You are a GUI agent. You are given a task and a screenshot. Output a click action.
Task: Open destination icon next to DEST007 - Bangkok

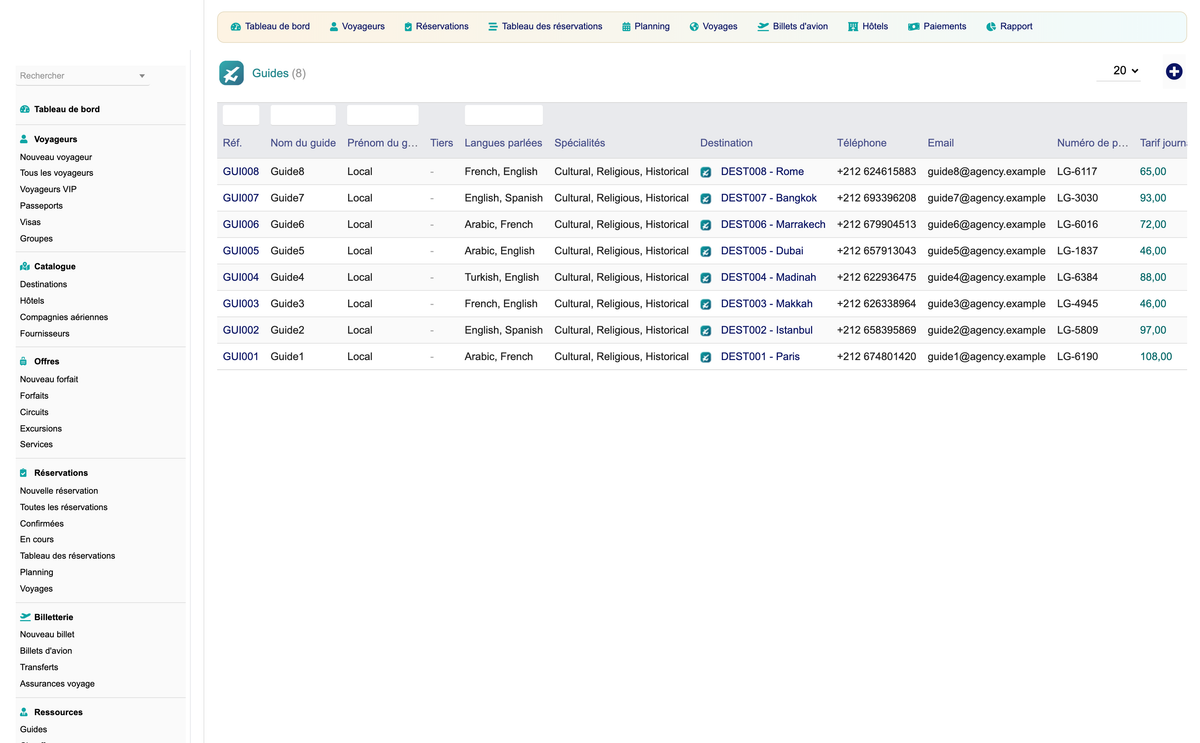coord(706,198)
